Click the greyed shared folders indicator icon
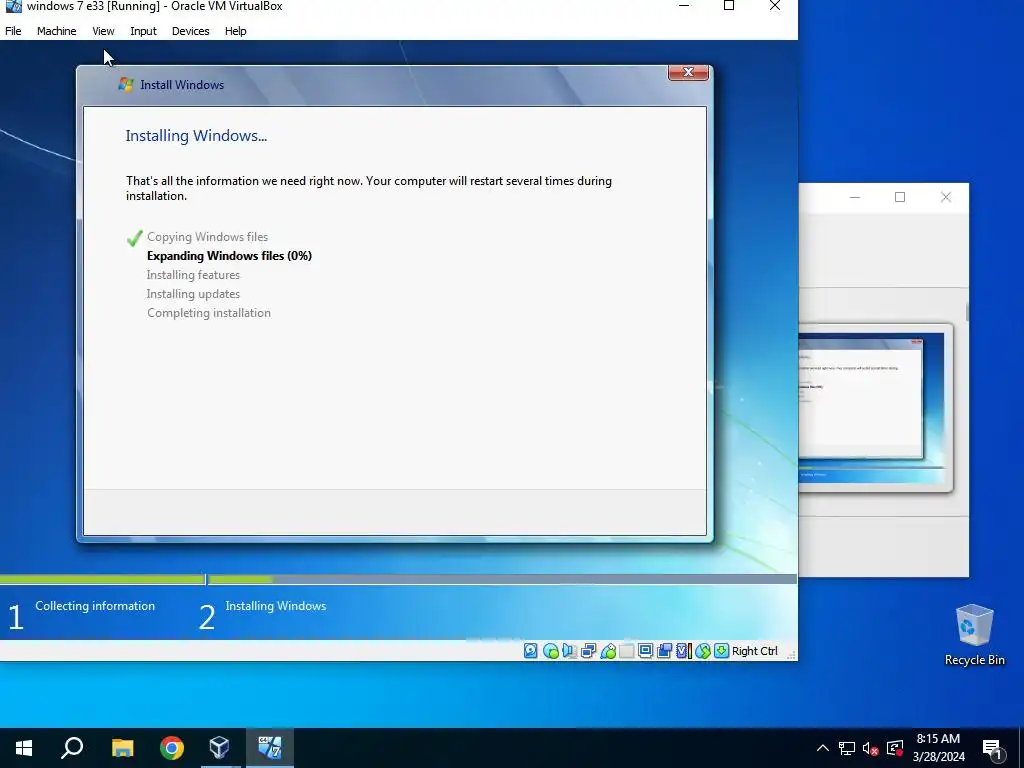This screenshot has height=768, width=1024. [x=627, y=650]
